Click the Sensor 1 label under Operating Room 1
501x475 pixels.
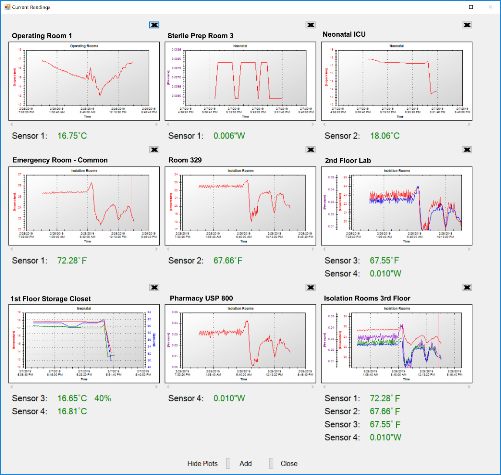tap(30, 136)
